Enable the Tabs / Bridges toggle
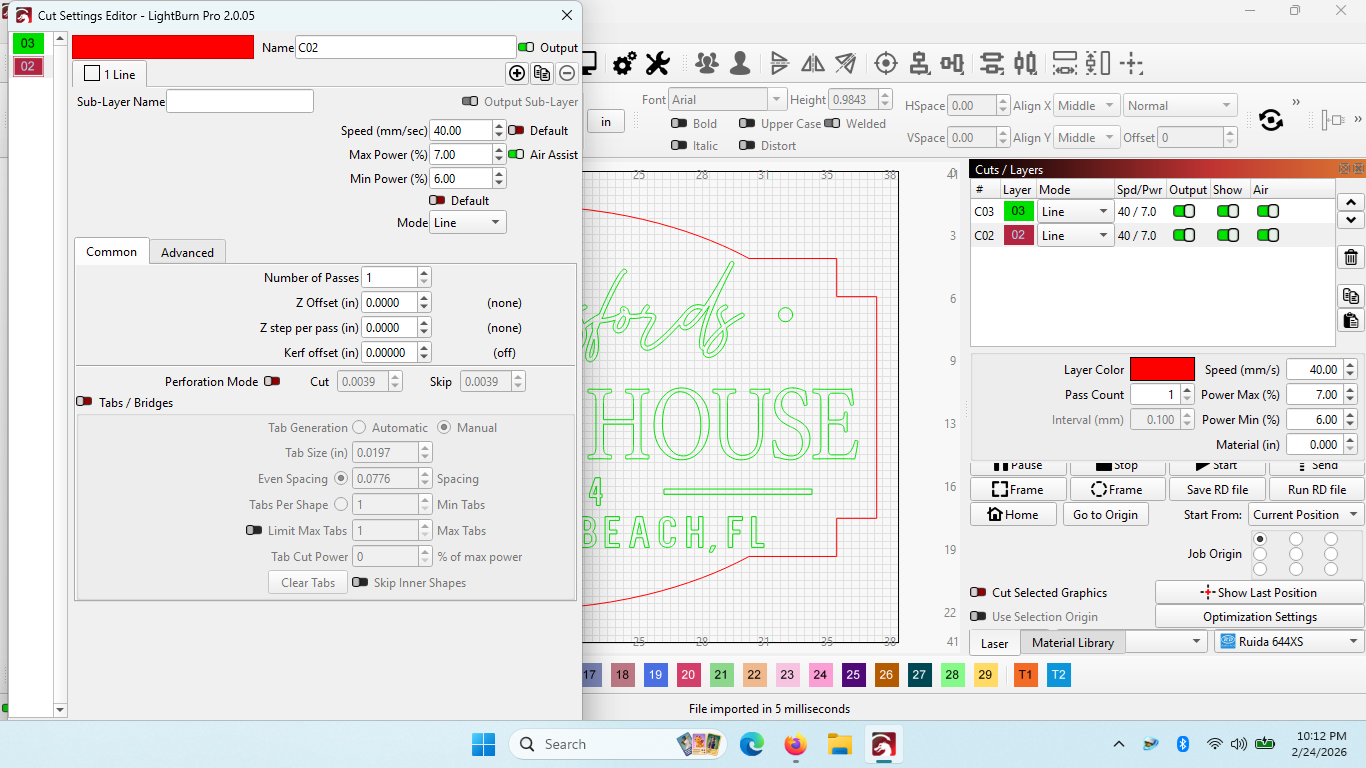 point(85,402)
